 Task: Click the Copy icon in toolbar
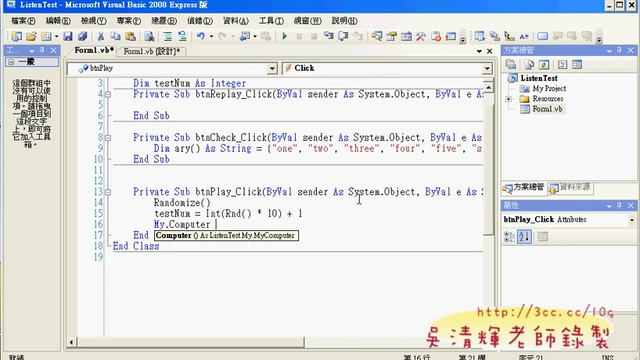click(116, 36)
